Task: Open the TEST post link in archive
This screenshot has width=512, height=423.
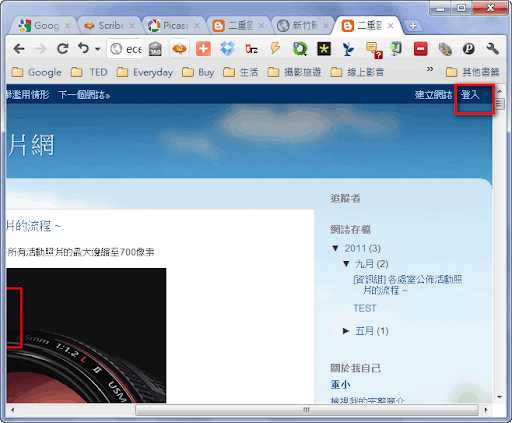Action: [365, 308]
